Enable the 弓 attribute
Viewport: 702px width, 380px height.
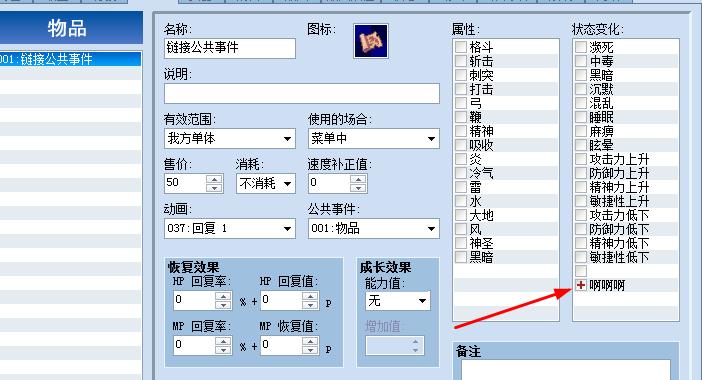tap(461, 103)
